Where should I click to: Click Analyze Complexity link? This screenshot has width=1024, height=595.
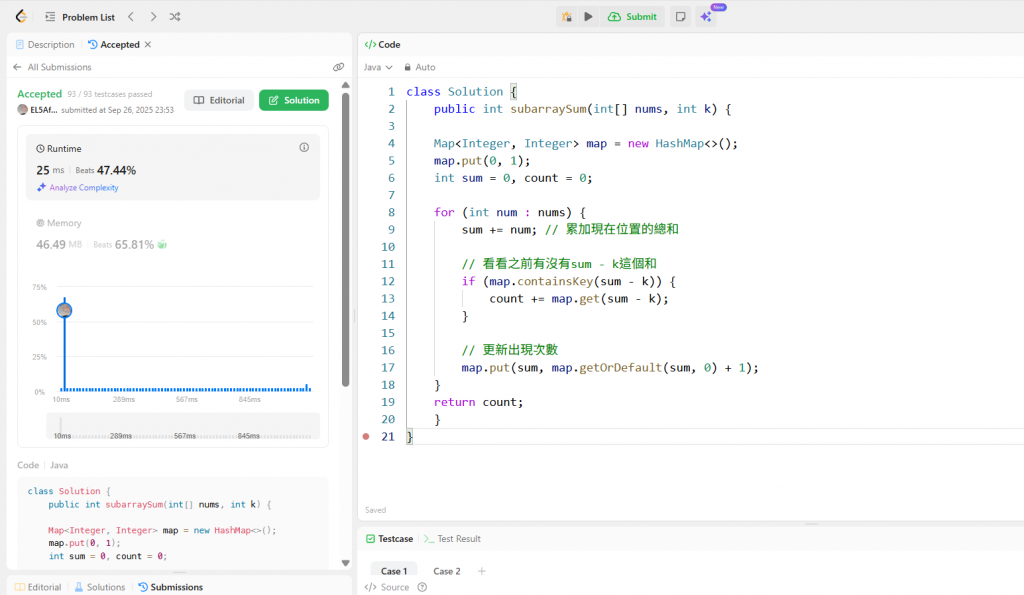pyautogui.click(x=78, y=187)
